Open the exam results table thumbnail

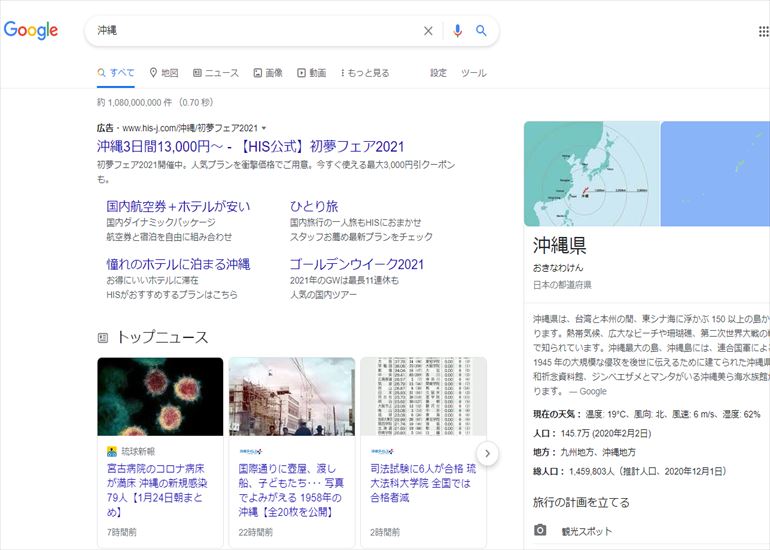point(423,396)
